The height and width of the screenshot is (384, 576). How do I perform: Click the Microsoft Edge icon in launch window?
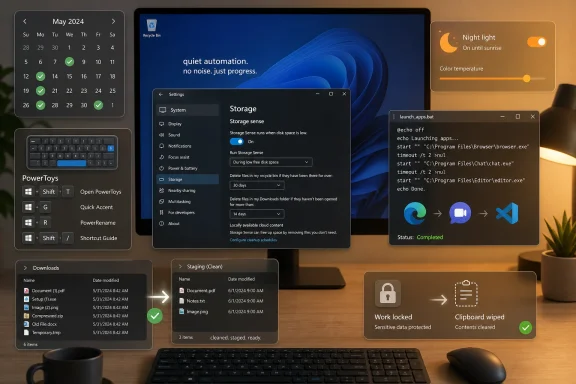(415, 213)
